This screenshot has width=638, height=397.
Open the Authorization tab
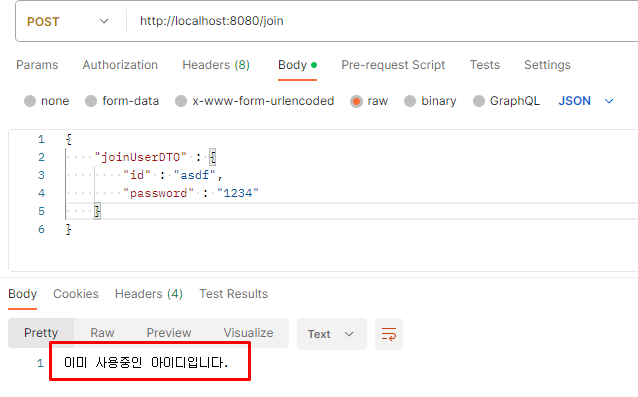(120, 65)
